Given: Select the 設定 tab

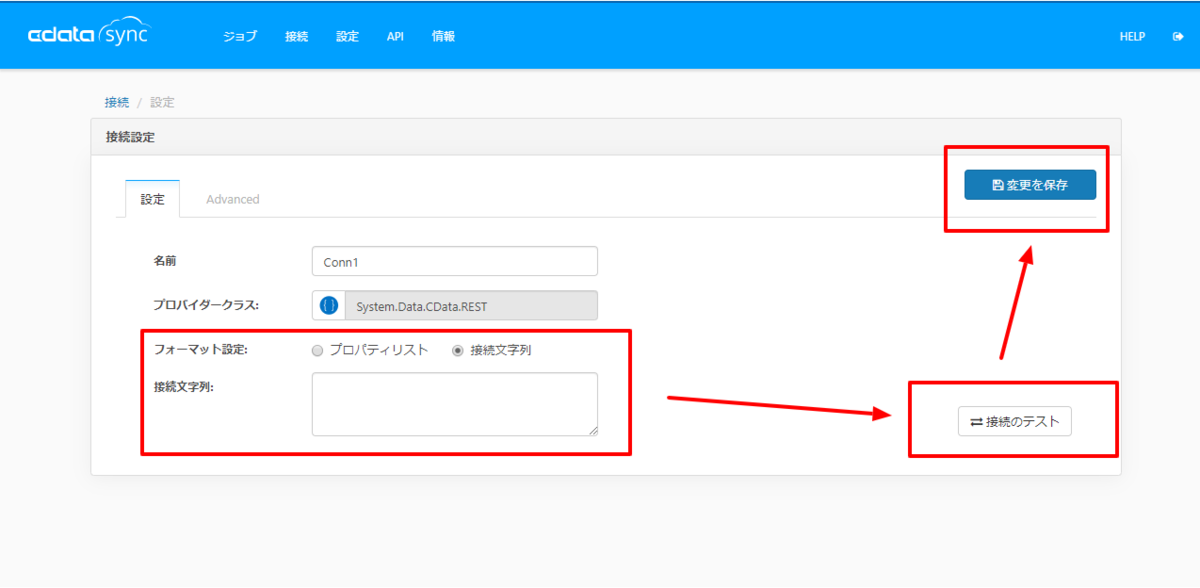Looking at the screenshot, I should coord(152,199).
